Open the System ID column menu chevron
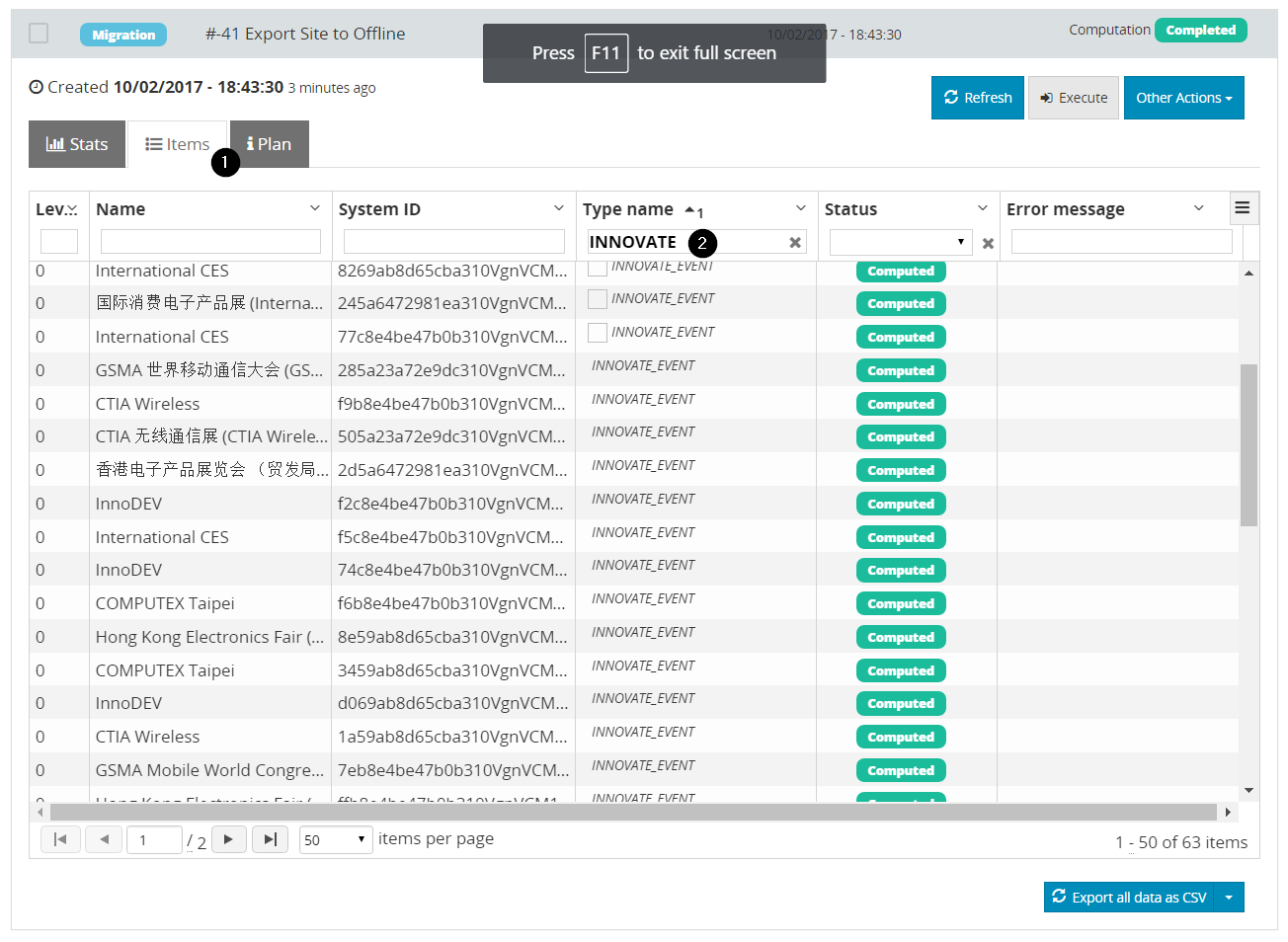This screenshot has height=942, width=1288. 559,208
